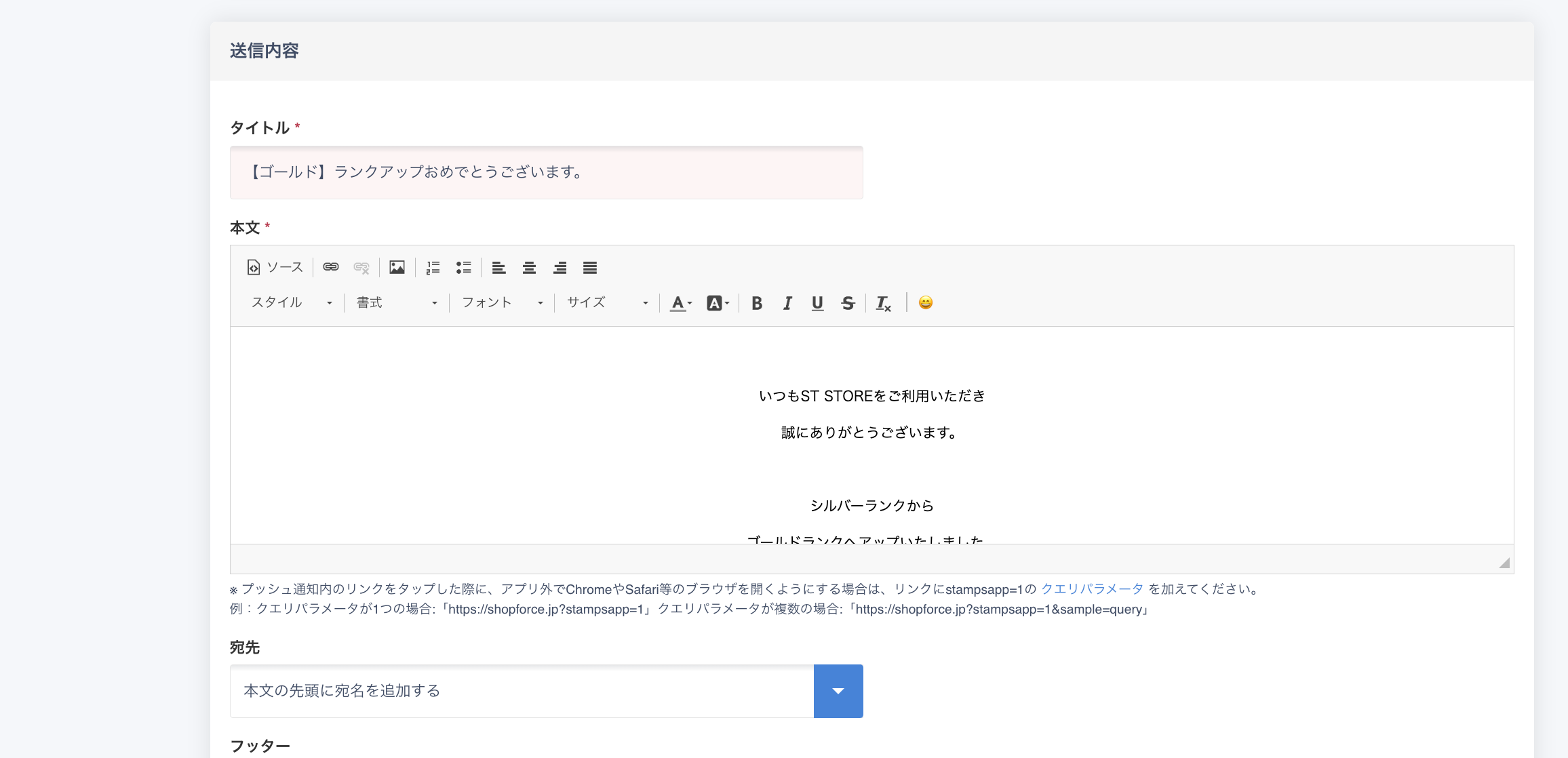The height and width of the screenshot is (758, 1568).
Task: Open the フォント font dropdown
Action: tap(502, 302)
